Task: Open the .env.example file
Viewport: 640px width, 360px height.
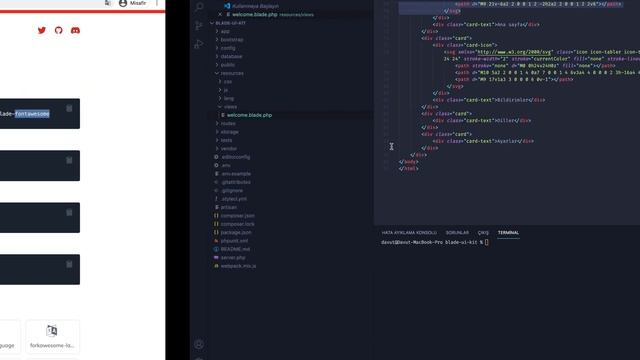Action: point(235,173)
